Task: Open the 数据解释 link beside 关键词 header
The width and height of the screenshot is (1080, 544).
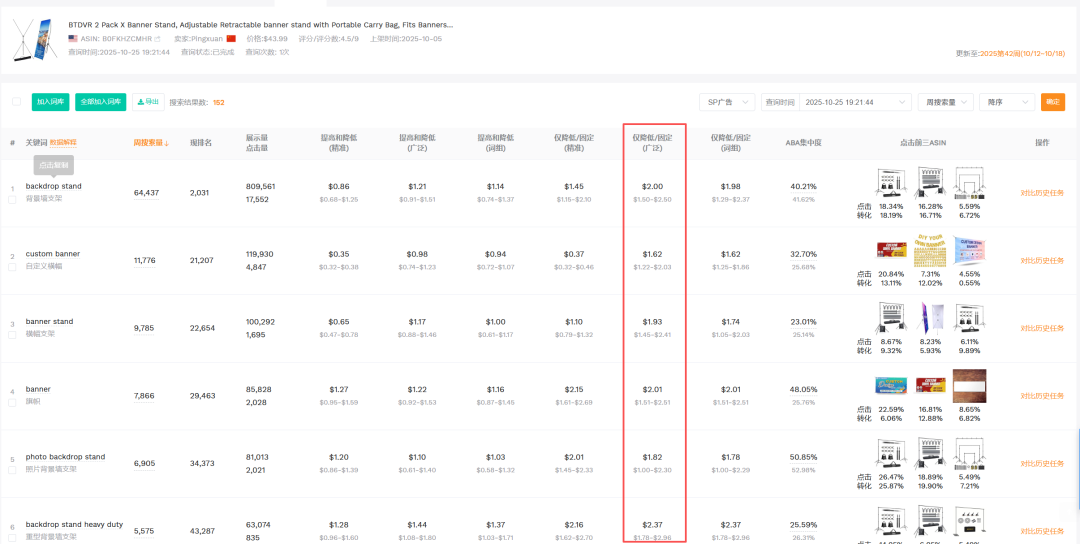Action: 63,143
